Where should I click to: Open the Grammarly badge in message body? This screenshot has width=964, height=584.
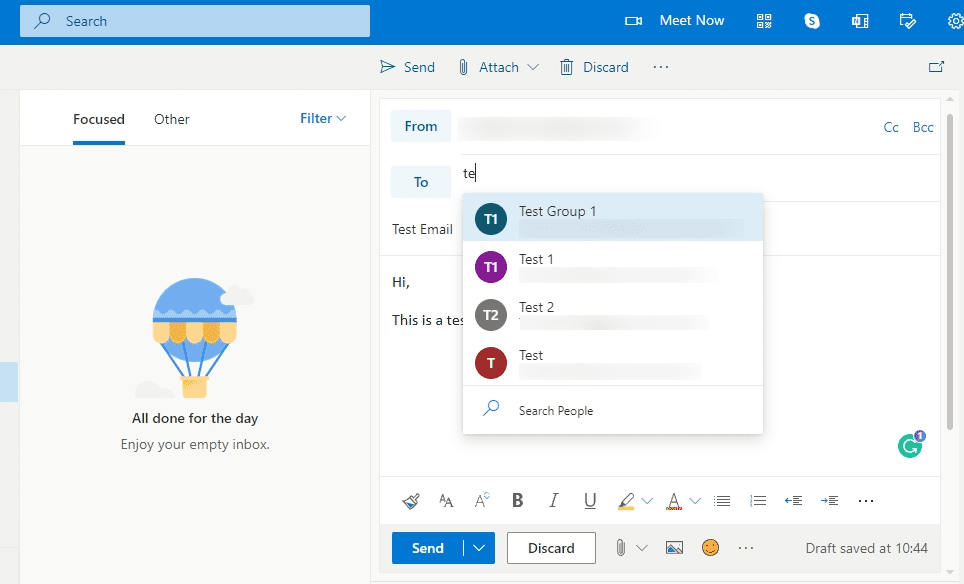[911, 444]
